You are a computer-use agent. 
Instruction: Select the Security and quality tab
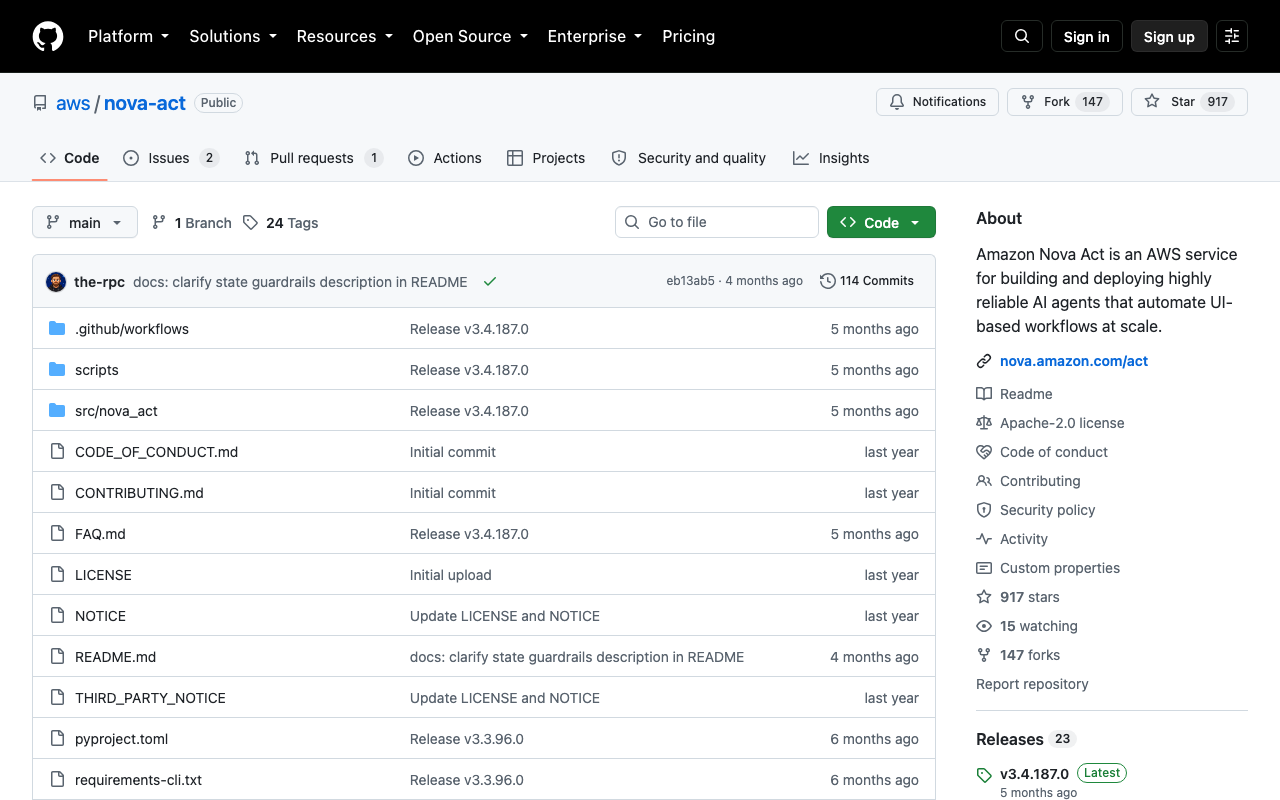[688, 158]
